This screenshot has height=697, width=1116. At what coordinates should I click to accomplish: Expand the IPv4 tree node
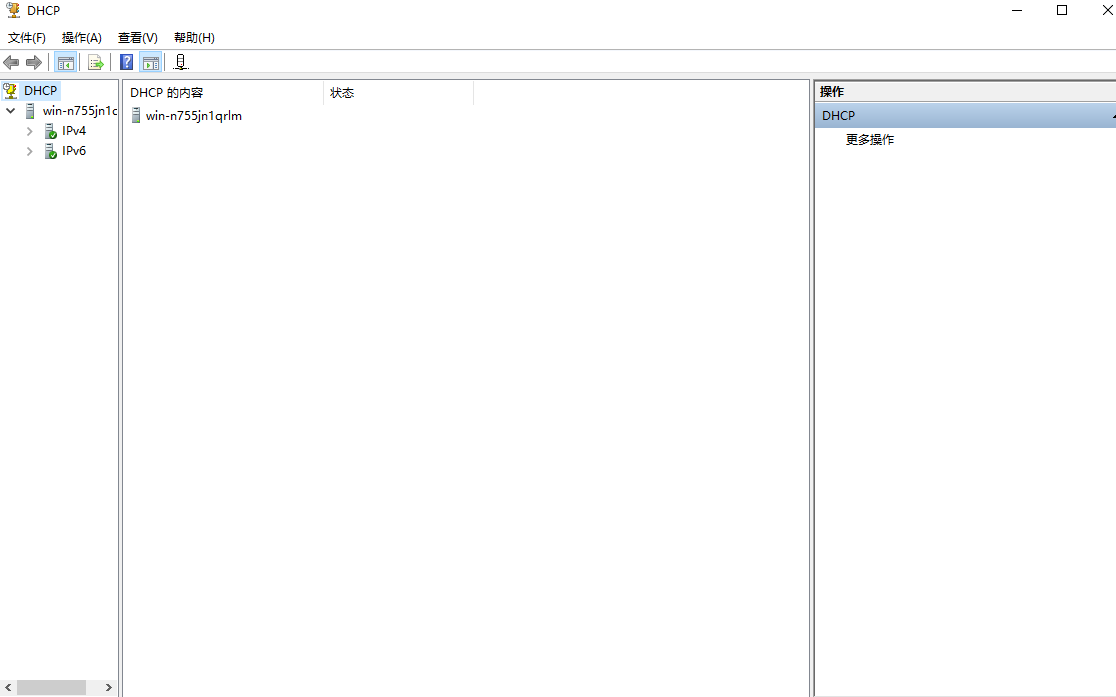tap(29, 131)
